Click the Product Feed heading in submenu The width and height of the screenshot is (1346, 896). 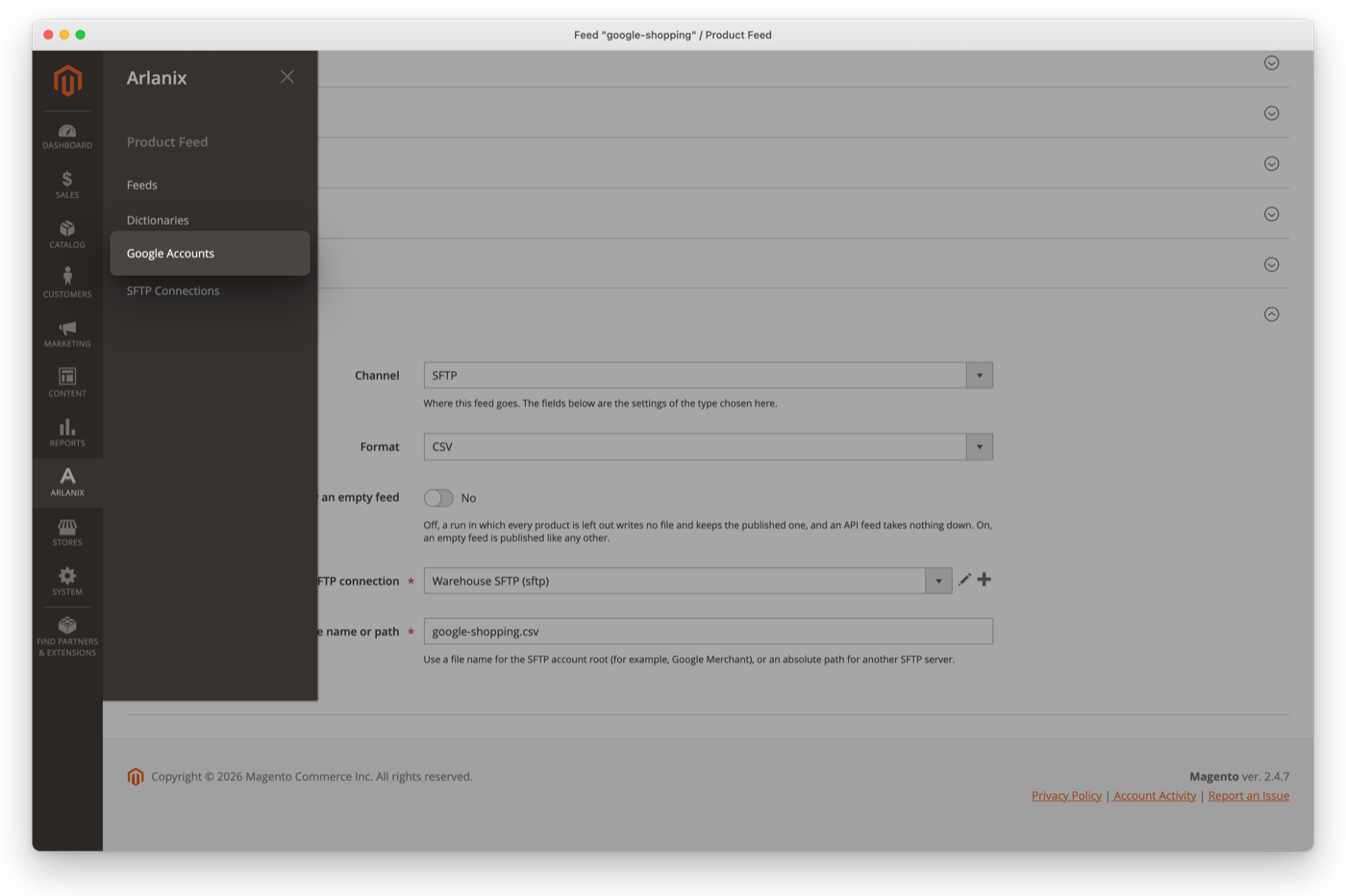[x=167, y=142]
